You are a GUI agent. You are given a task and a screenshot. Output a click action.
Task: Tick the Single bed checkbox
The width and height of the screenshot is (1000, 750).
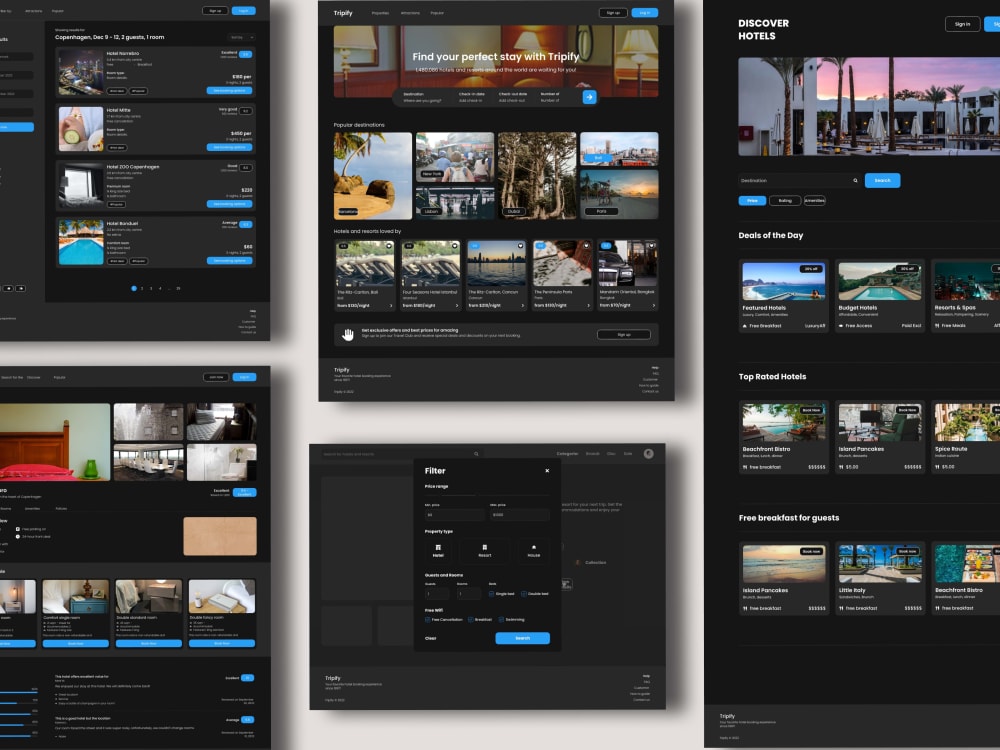491,594
